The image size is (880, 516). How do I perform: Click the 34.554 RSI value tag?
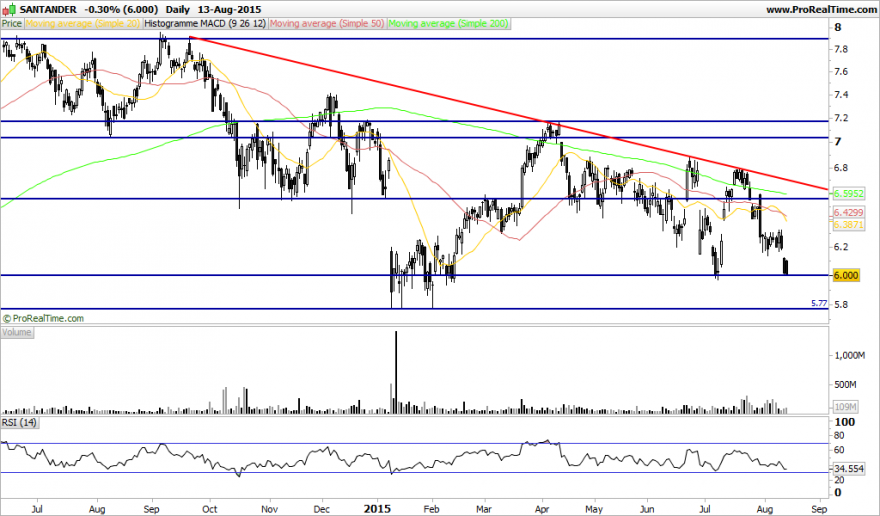[x=848, y=468]
